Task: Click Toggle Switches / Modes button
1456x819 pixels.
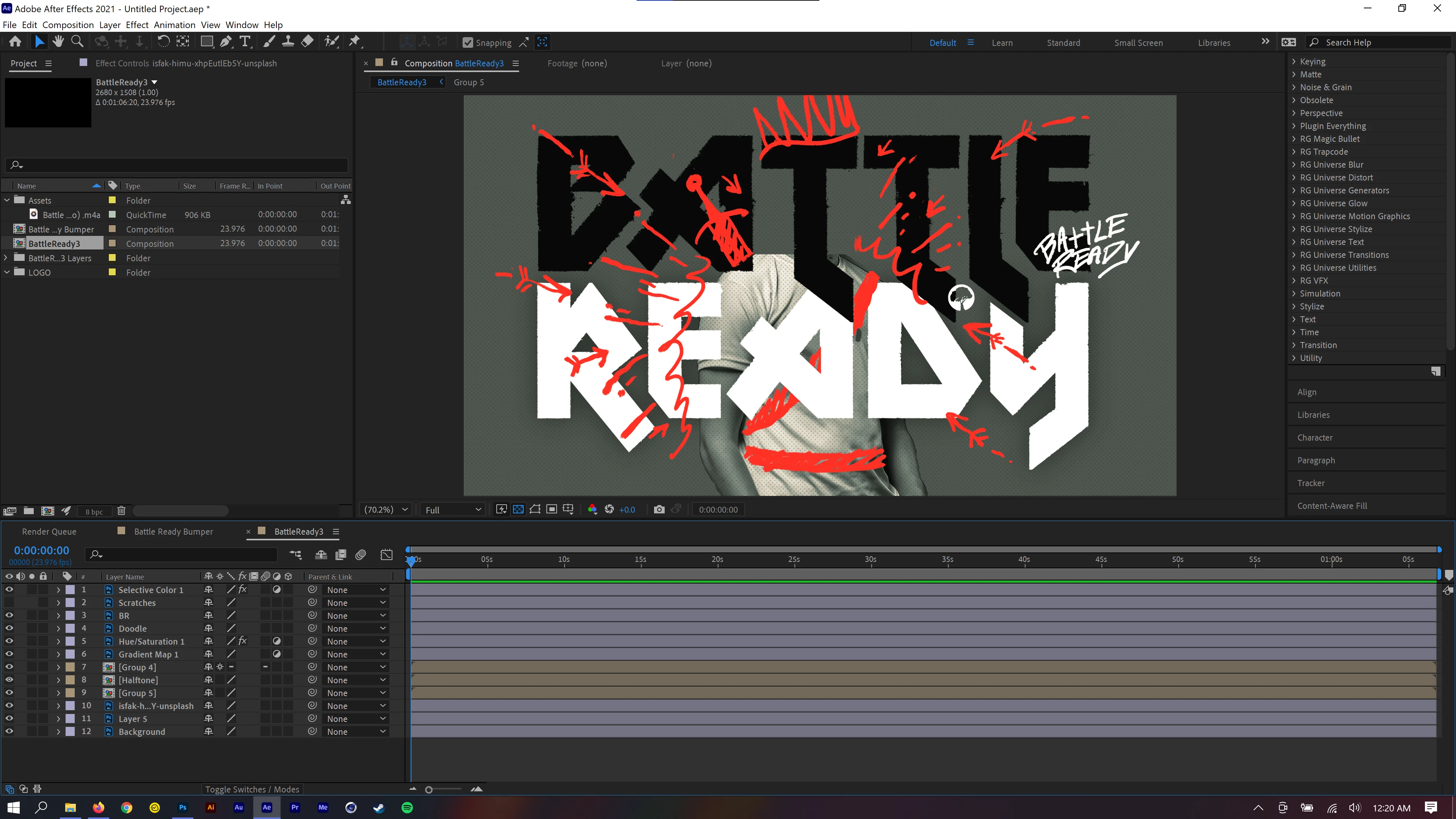Action: pos(252,789)
